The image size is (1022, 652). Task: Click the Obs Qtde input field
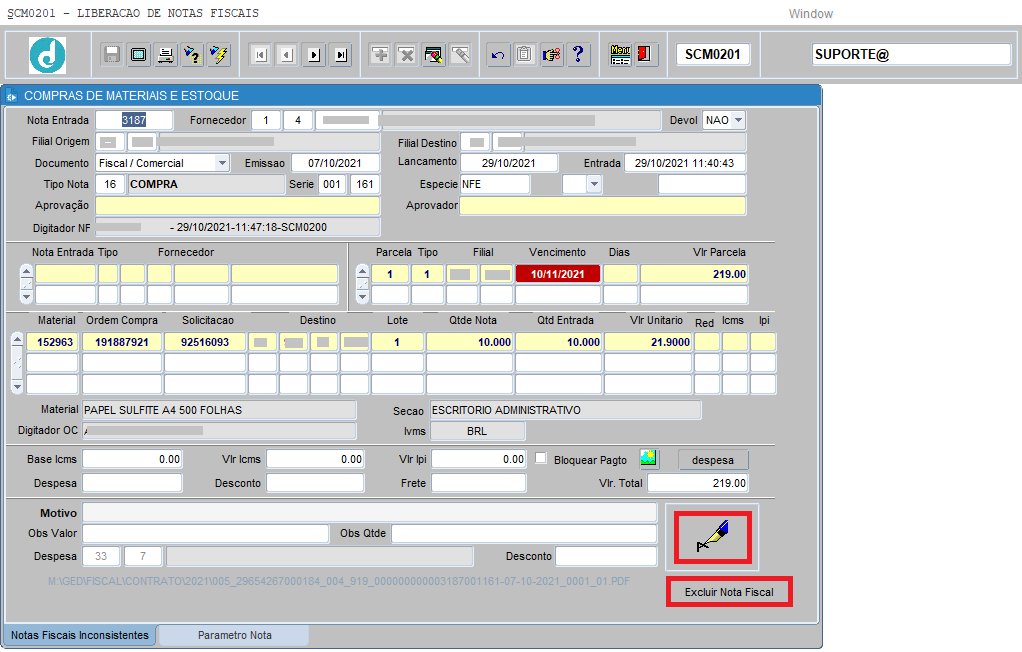pos(524,533)
